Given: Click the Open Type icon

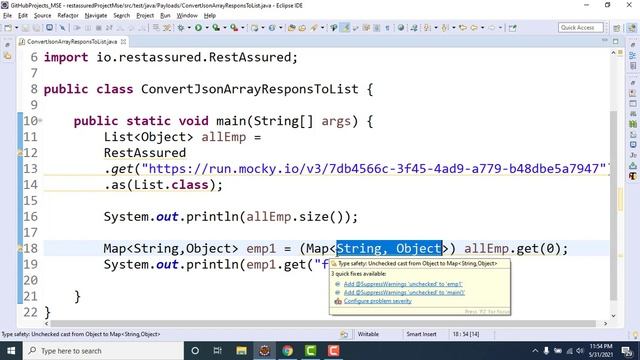Looking at the screenshot, I should (x=291, y=28).
